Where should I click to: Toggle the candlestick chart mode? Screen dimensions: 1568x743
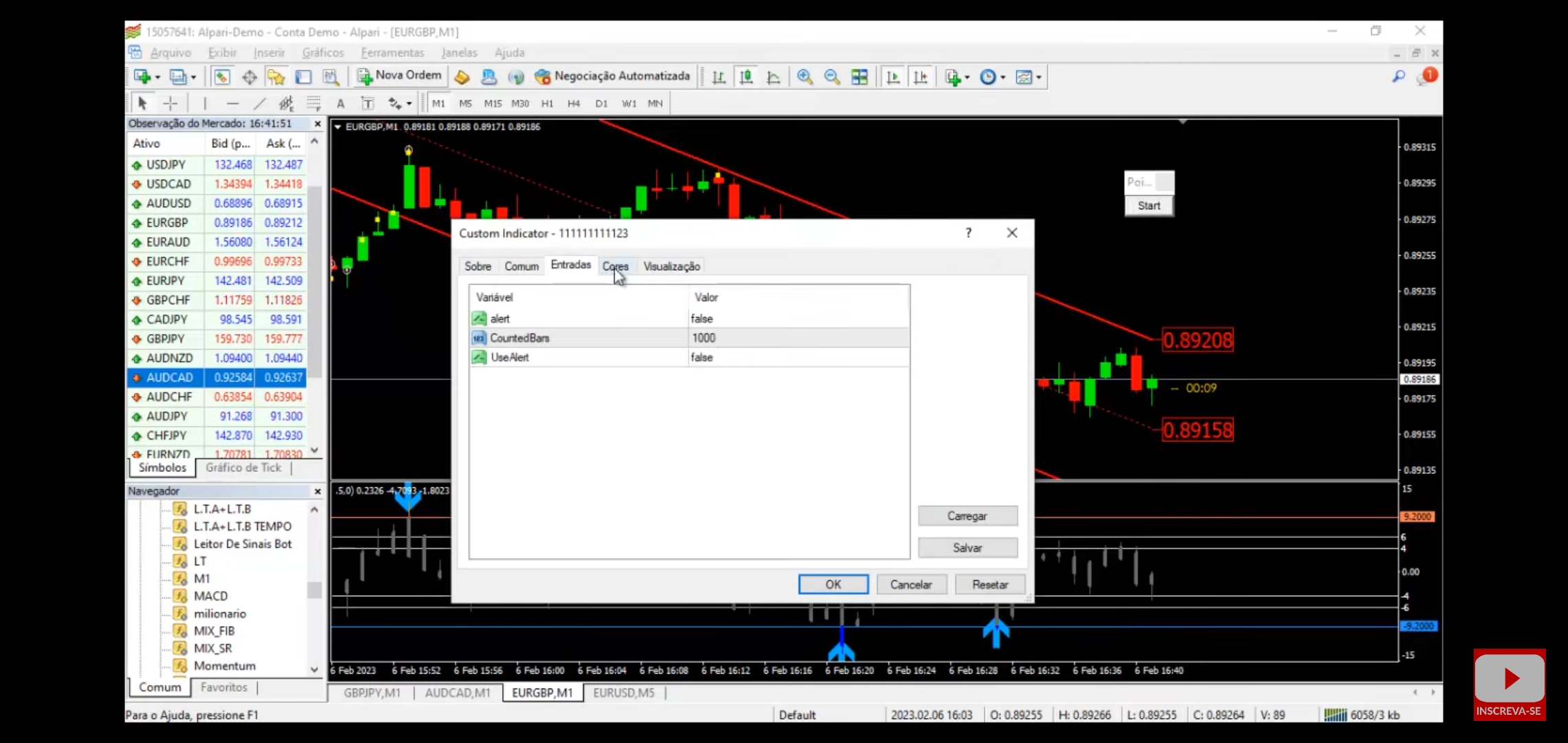click(x=746, y=77)
